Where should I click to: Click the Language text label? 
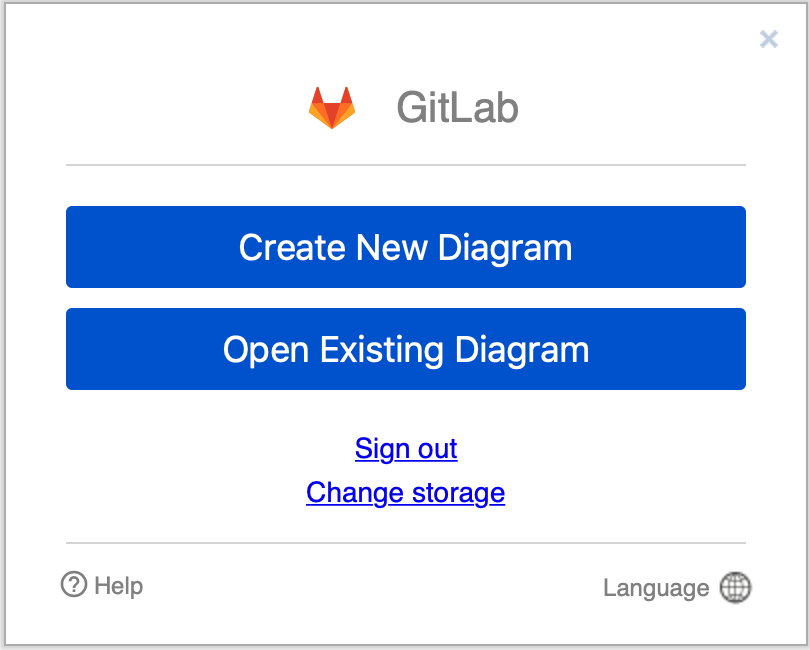[656, 587]
